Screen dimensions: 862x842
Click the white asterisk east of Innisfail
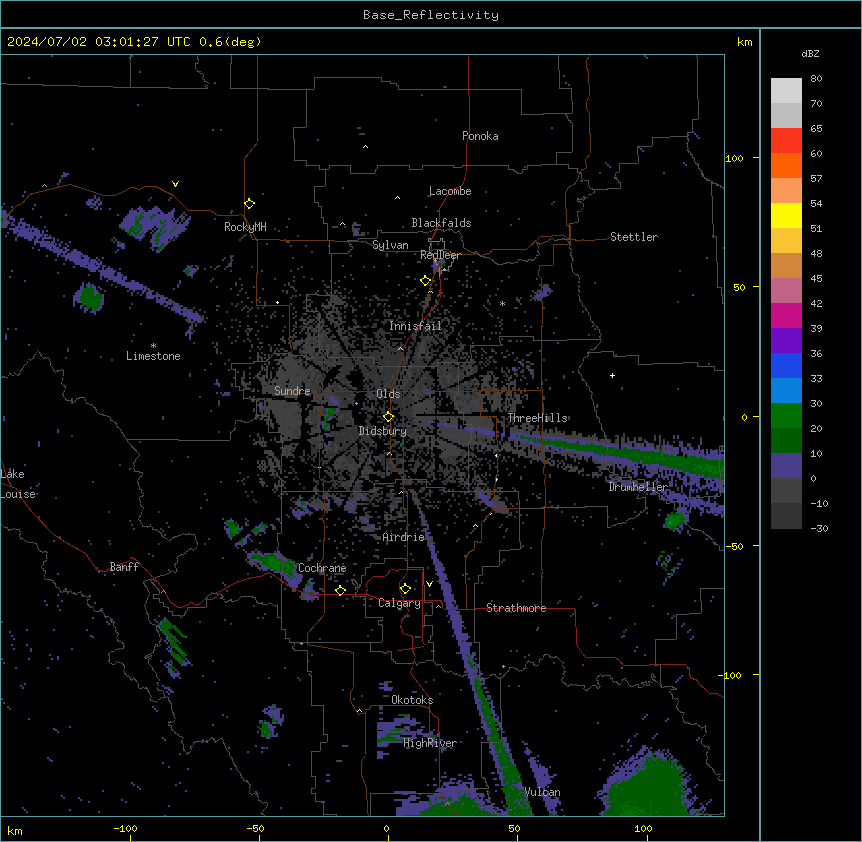click(502, 303)
